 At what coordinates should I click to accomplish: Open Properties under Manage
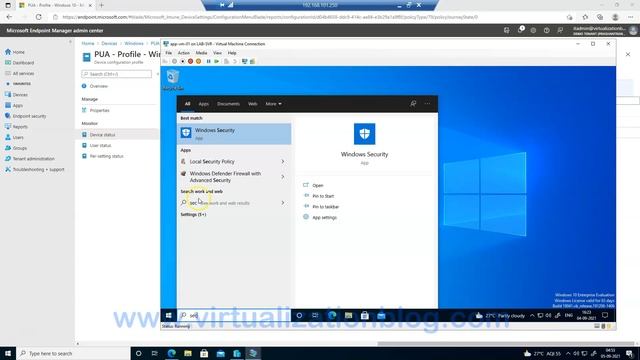tap(99, 110)
